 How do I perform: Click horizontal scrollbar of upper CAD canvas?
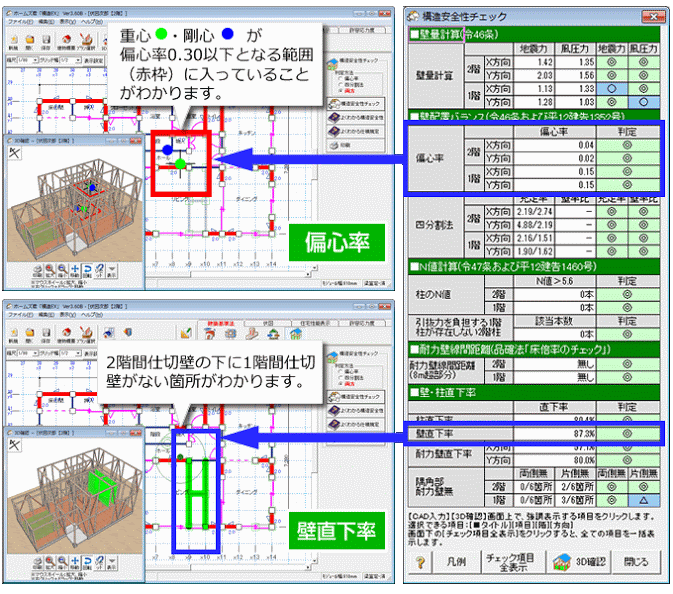tap(227, 274)
